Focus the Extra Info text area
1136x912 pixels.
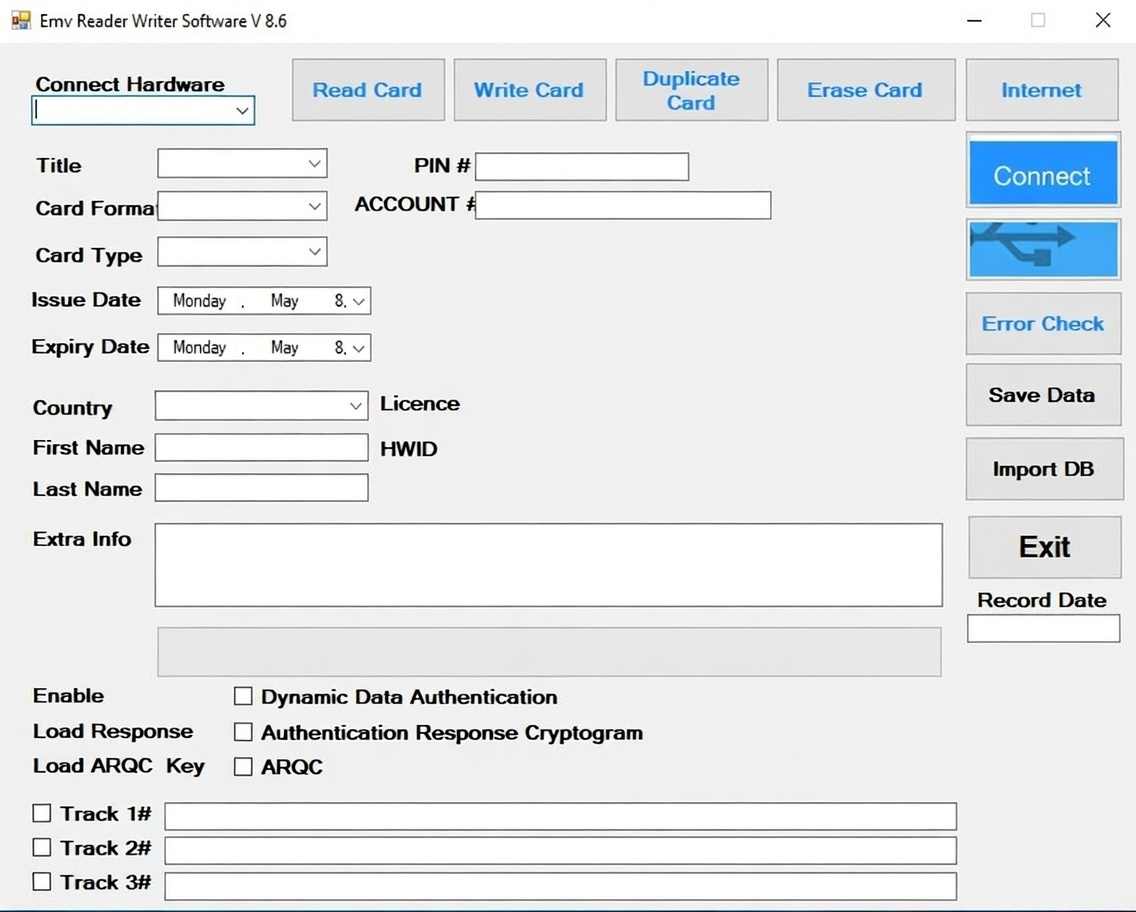click(x=548, y=565)
